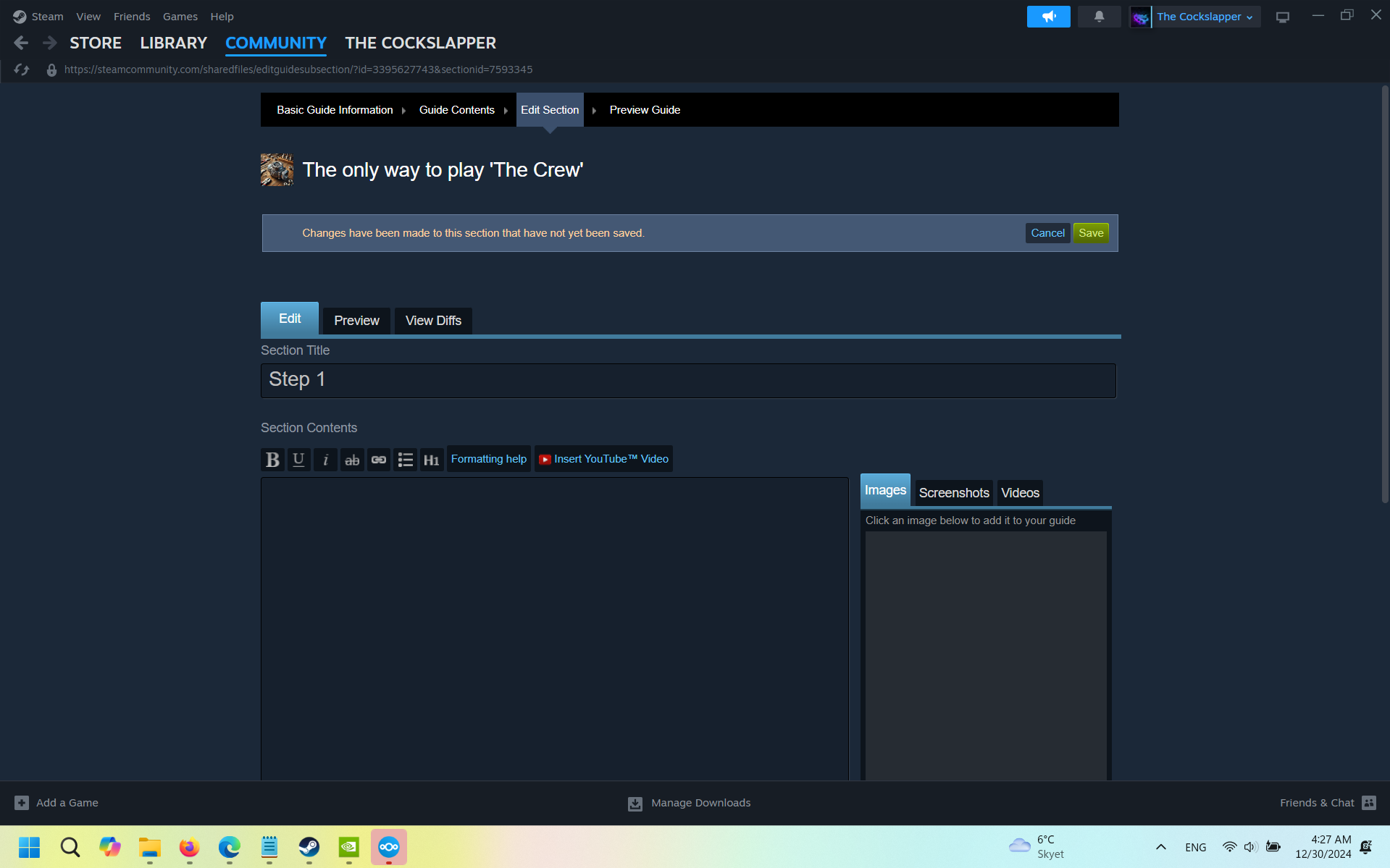Click the page URL address bar
Viewport: 1390px width, 868px height.
point(298,69)
